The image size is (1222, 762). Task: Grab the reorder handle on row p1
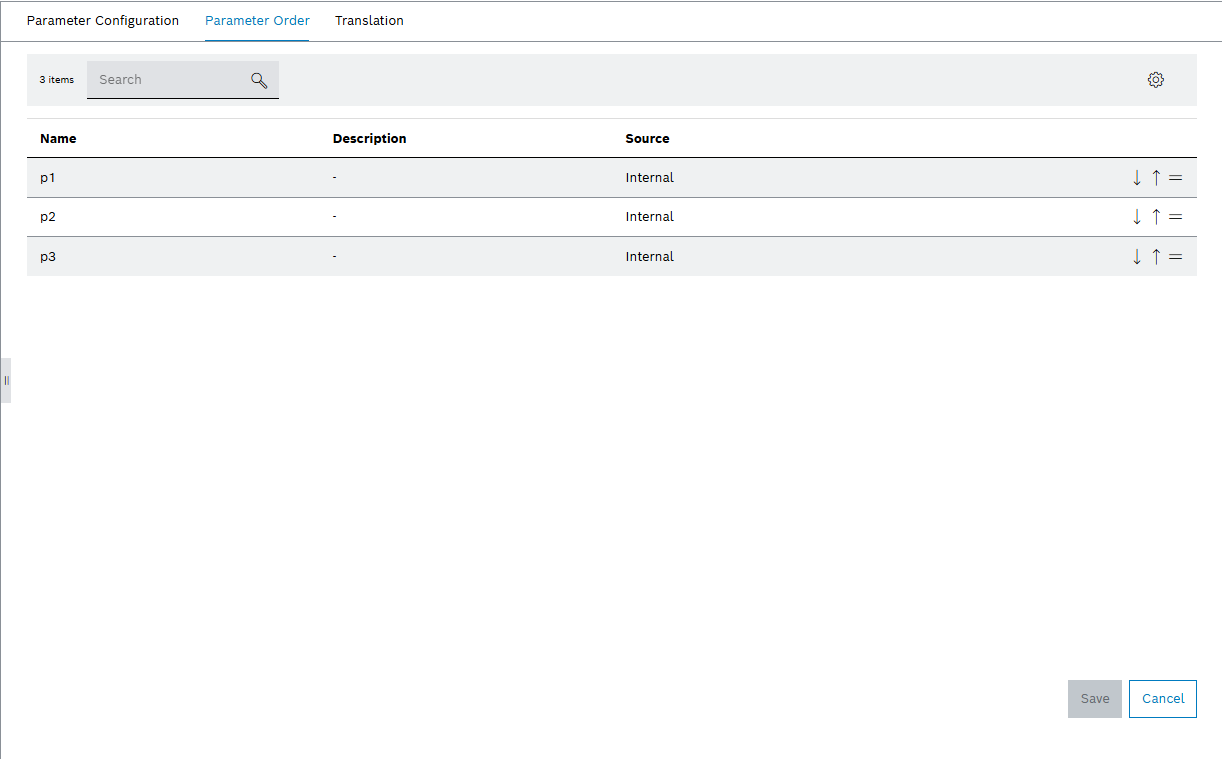click(x=1175, y=177)
